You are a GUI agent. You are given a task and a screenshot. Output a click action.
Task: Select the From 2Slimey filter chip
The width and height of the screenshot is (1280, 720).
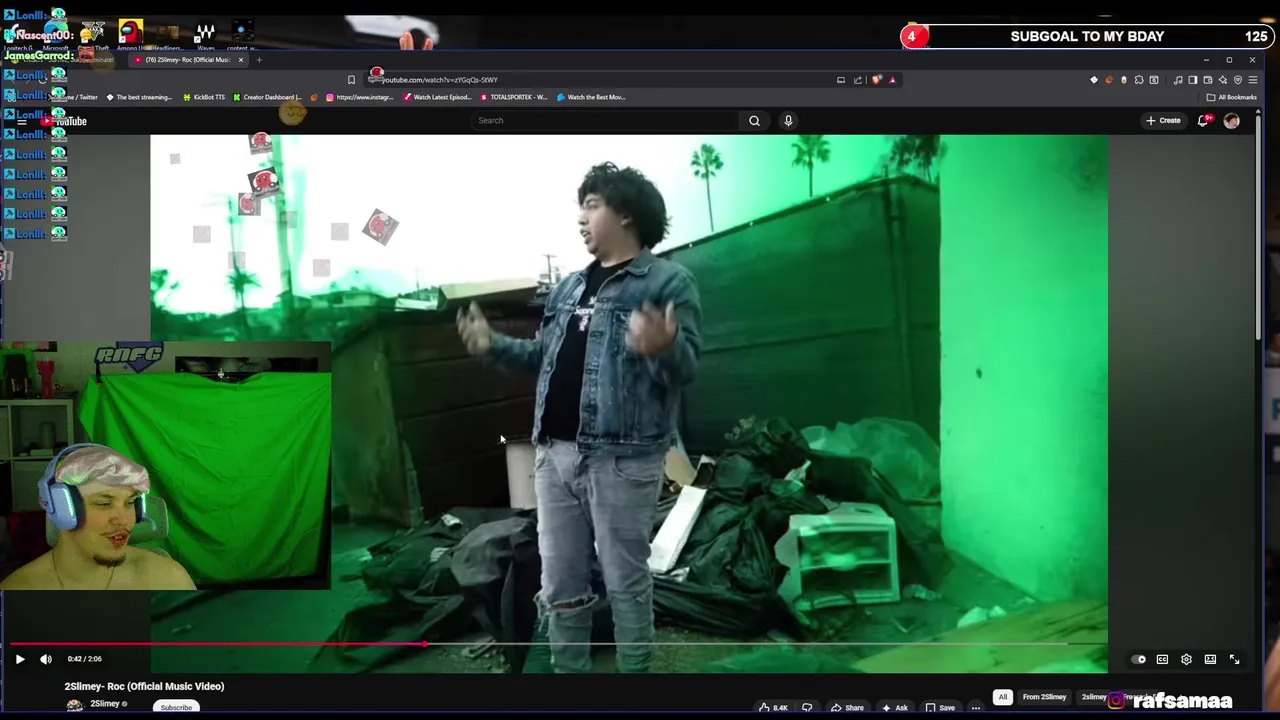click(1044, 697)
